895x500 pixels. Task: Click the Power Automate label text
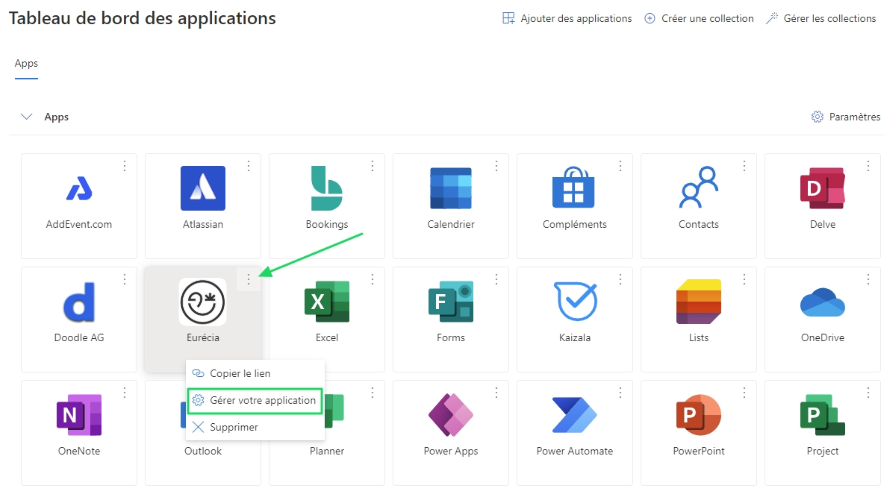[x=575, y=451]
